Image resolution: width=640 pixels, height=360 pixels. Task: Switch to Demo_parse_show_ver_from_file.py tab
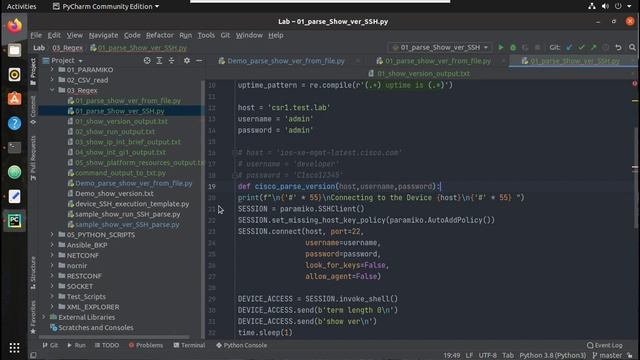click(x=286, y=61)
